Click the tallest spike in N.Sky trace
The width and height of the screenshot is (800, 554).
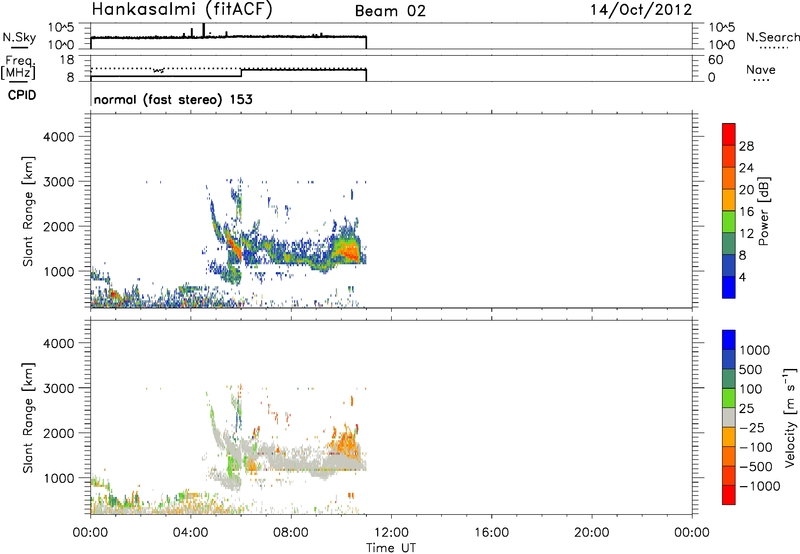[204, 30]
